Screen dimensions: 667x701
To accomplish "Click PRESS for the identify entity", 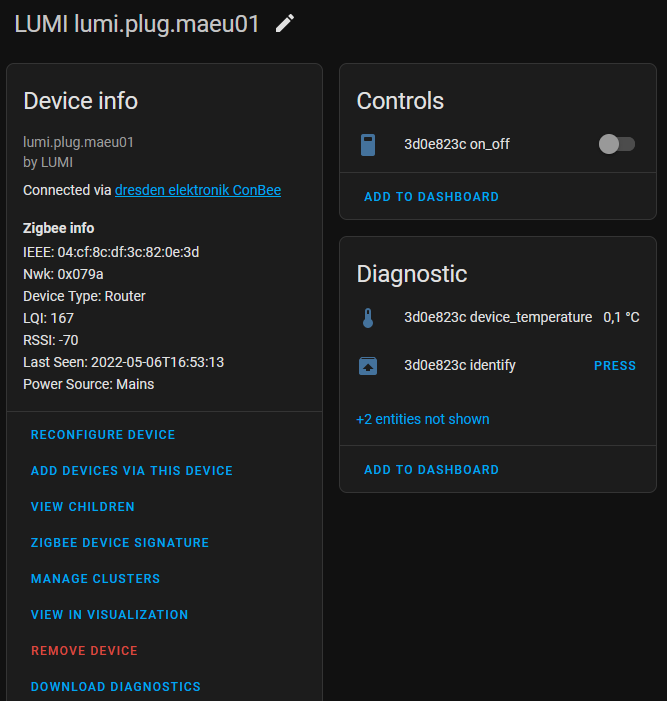I will (x=615, y=366).
